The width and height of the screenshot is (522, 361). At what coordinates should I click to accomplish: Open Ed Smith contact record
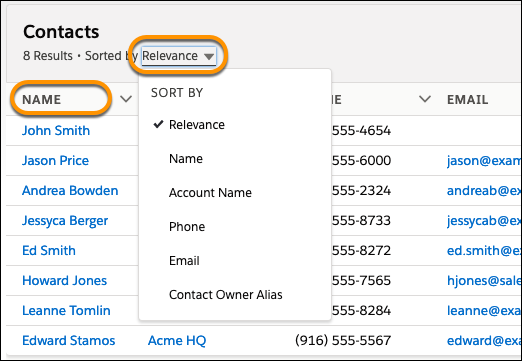tap(49, 250)
